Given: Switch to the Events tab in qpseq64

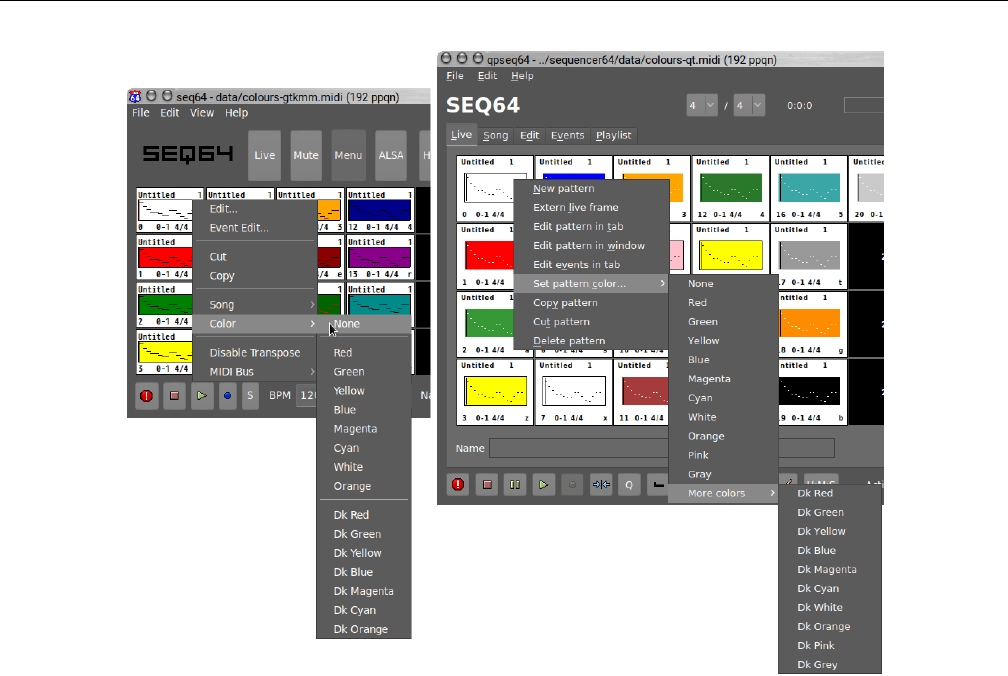Looking at the screenshot, I should pos(567,135).
